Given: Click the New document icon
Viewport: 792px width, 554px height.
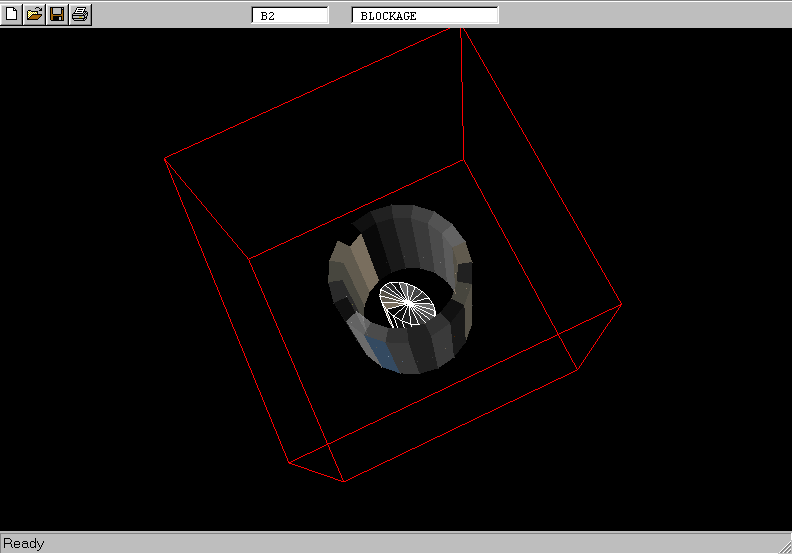Looking at the screenshot, I should point(11,14).
